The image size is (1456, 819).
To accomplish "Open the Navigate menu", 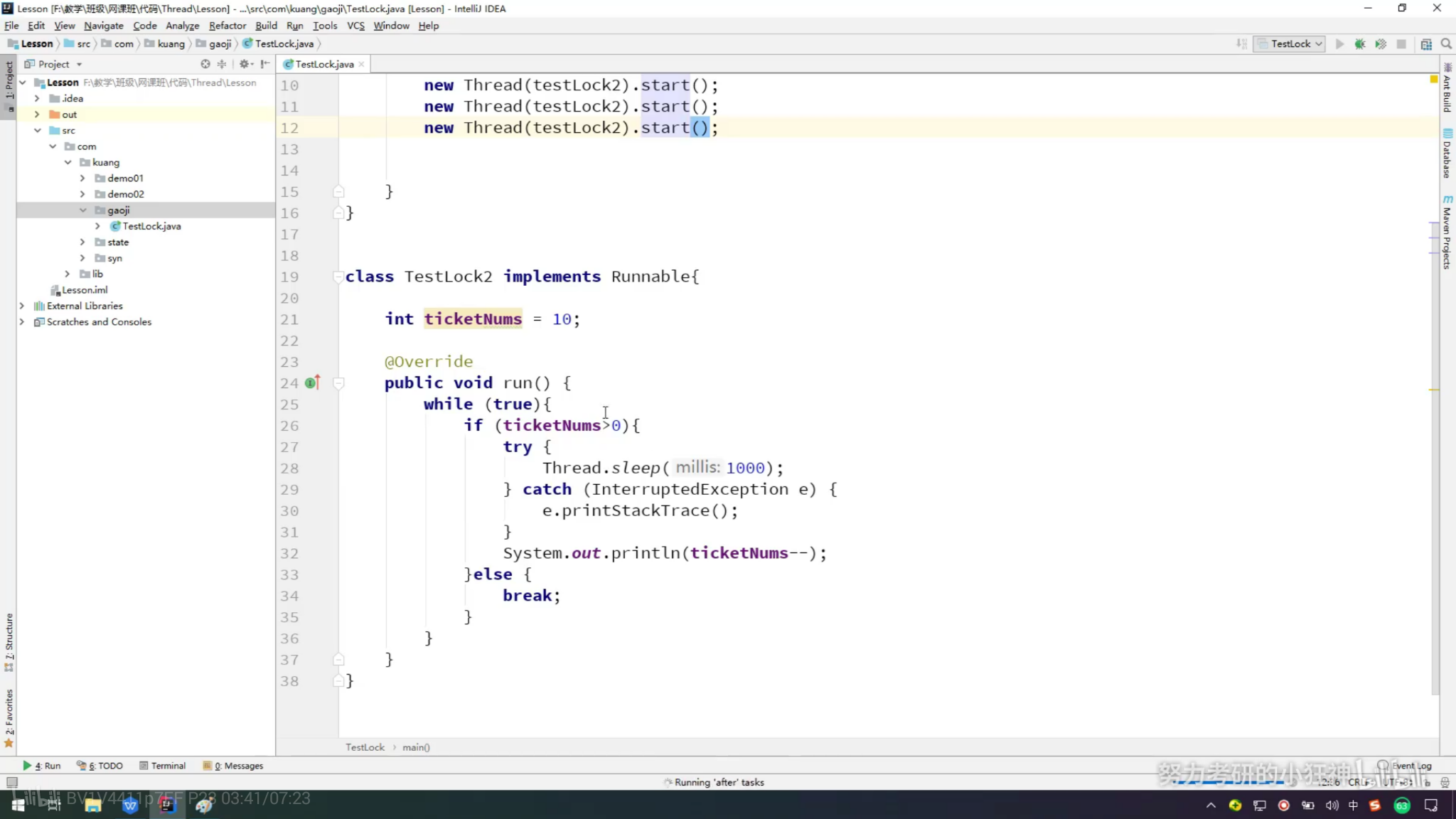I will coord(104,26).
